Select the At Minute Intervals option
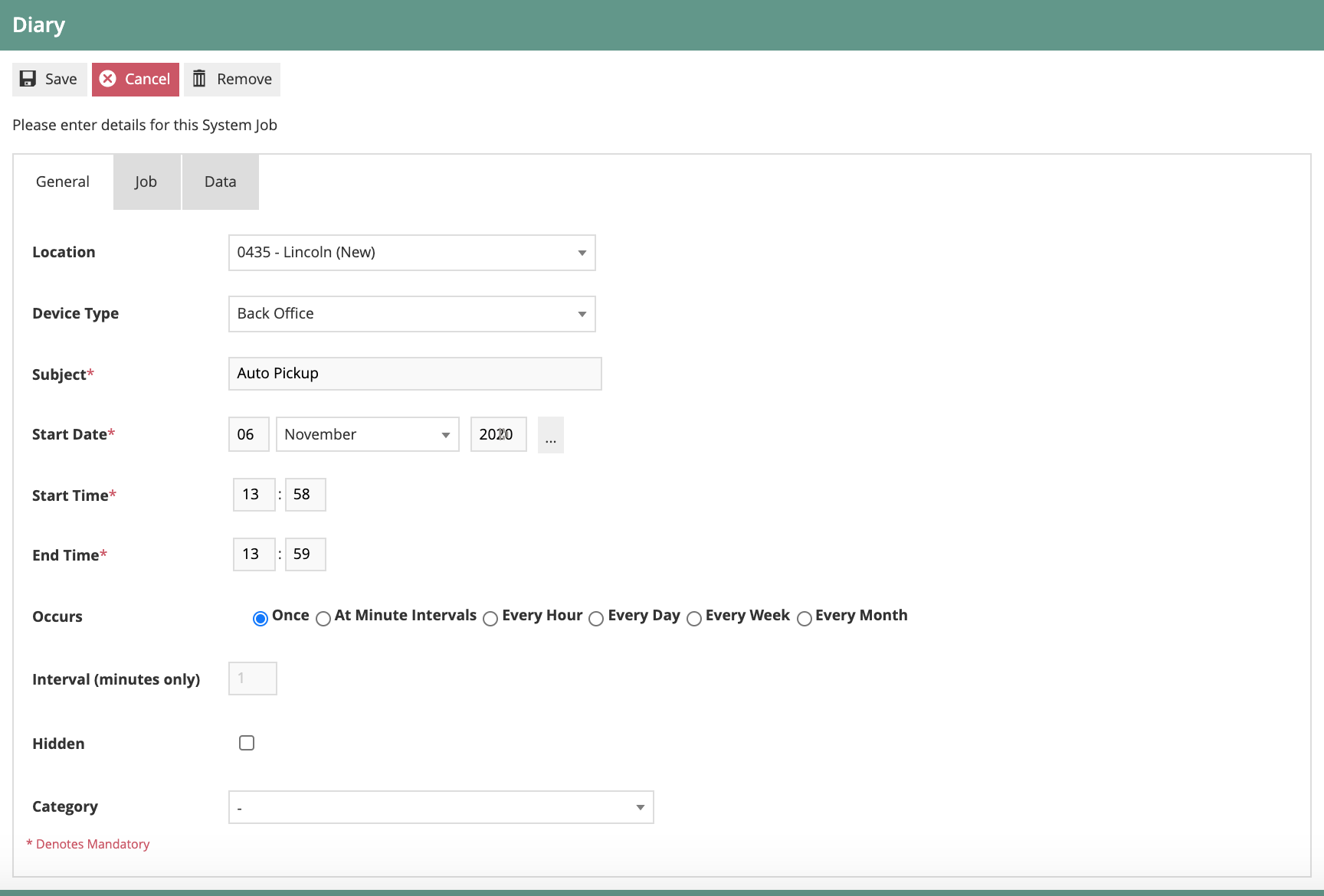The width and height of the screenshot is (1324, 896). click(323, 619)
